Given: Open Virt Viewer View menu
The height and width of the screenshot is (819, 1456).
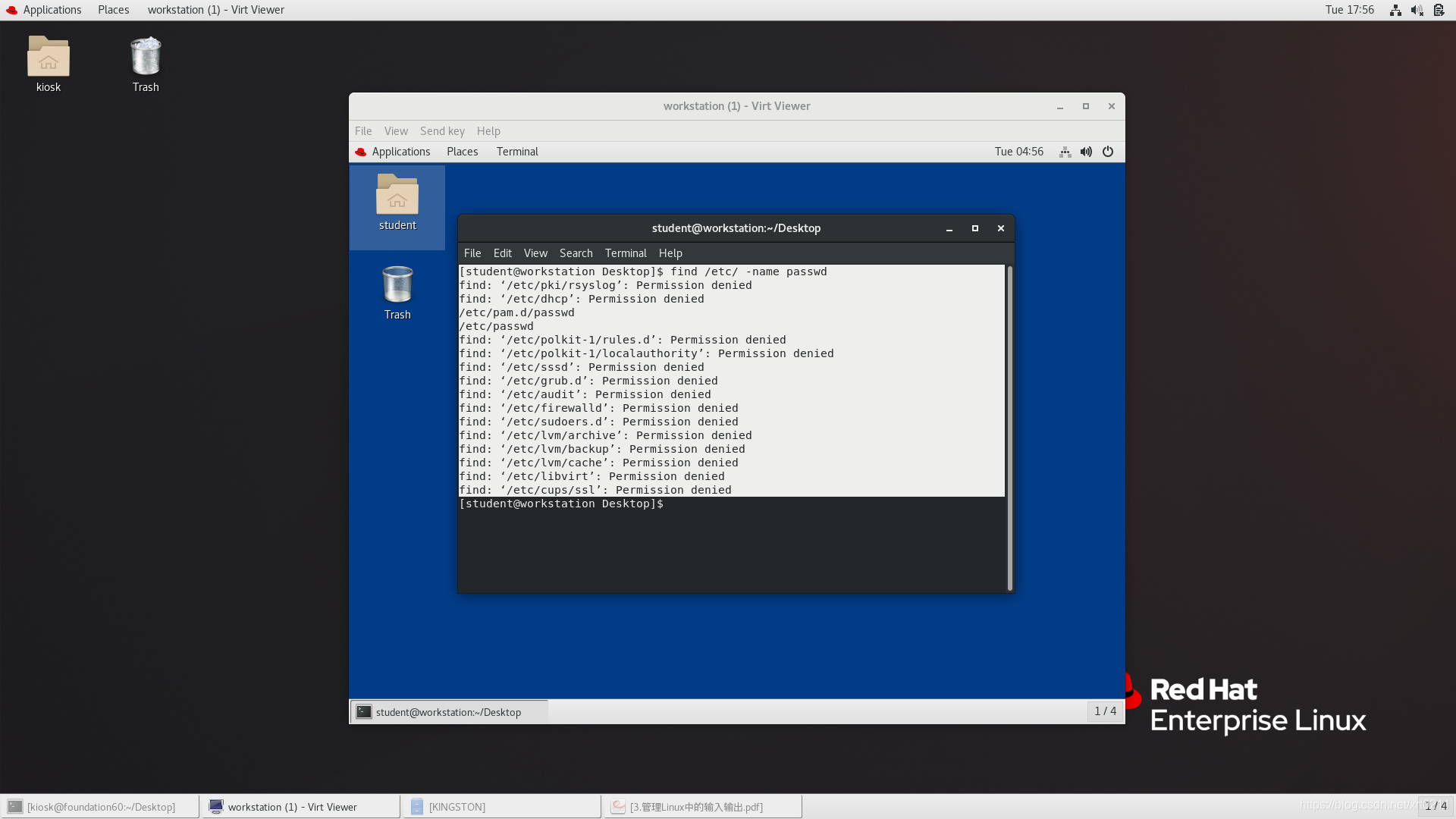Looking at the screenshot, I should [396, 131].
